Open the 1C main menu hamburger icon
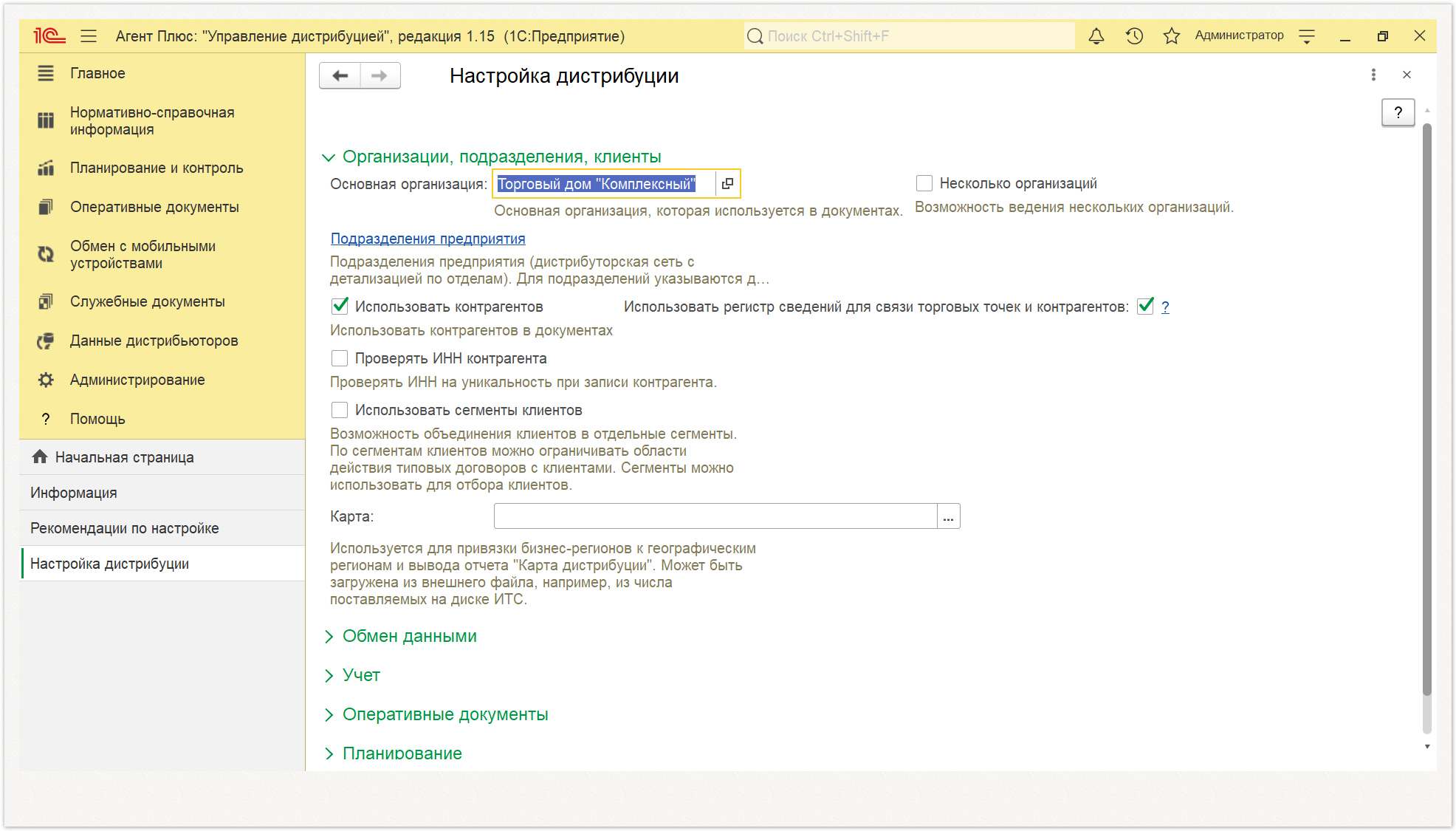Viewport: 1456px width, 831px height. [x=89, y=35]
